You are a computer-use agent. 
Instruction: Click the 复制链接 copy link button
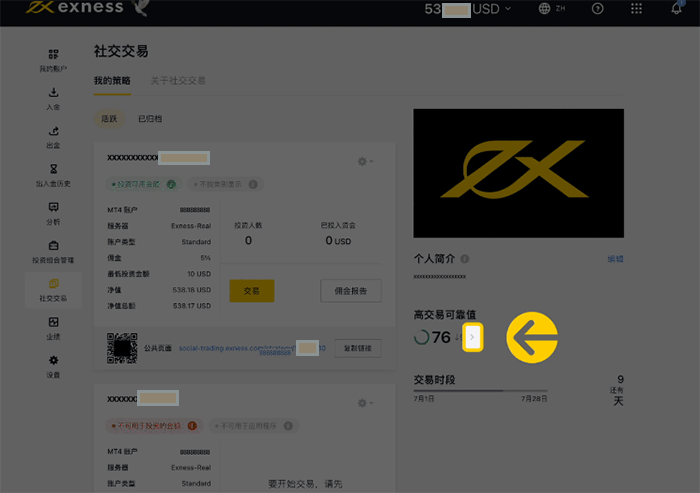pyautogui.click(x=357, y=348)
